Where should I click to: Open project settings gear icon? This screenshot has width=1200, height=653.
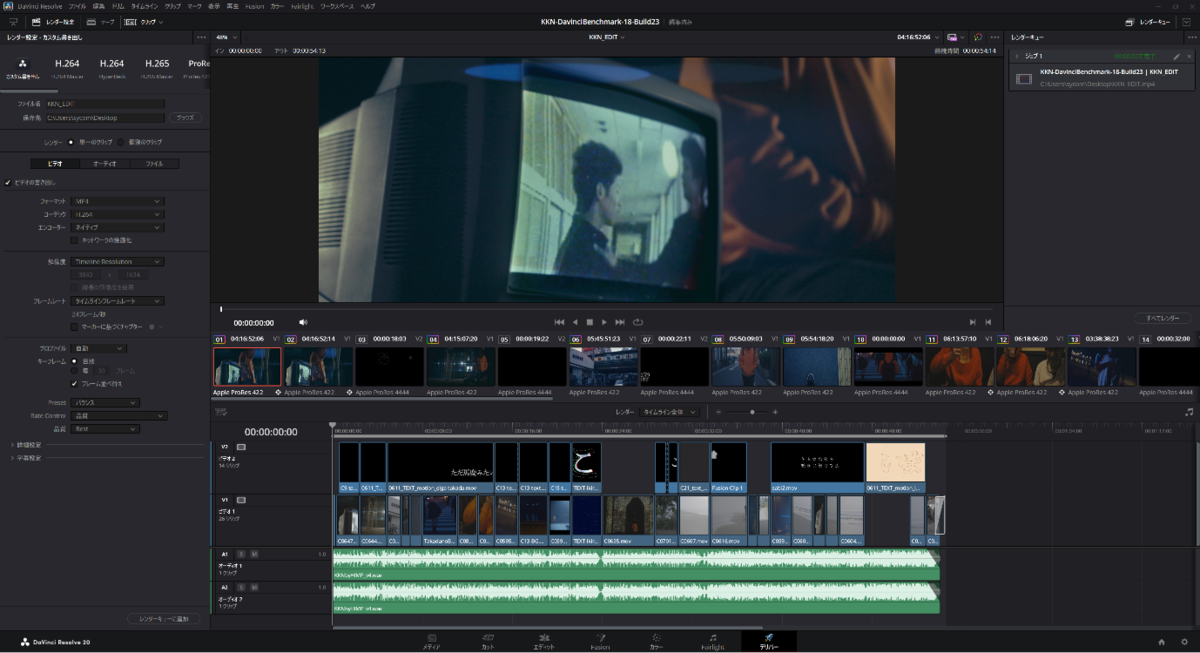(1182, 642)
